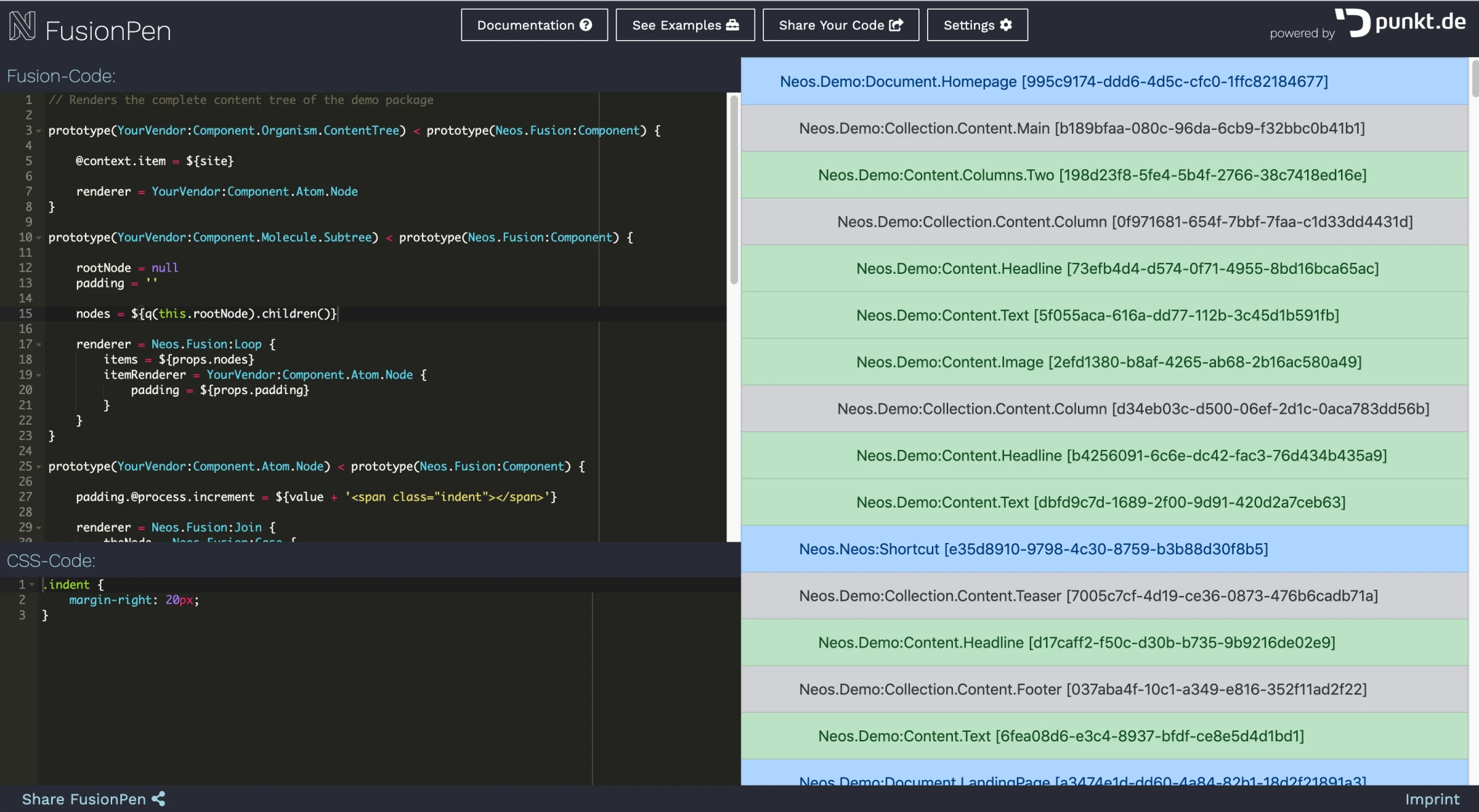The width and height of the screenshot is (1479, 812).
Task: Select the Collection.Content.Teaser row
Action: [x=1104, y=596]
